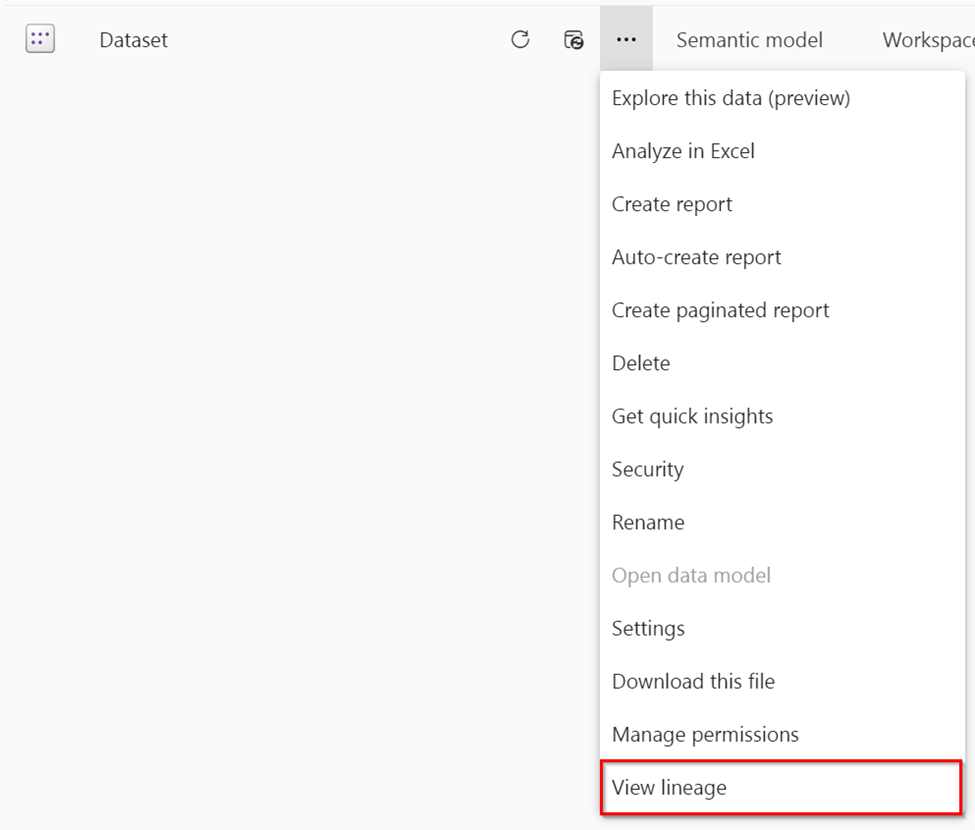
Task: Click the Schedule refresh icon
Action: (574, 40)
